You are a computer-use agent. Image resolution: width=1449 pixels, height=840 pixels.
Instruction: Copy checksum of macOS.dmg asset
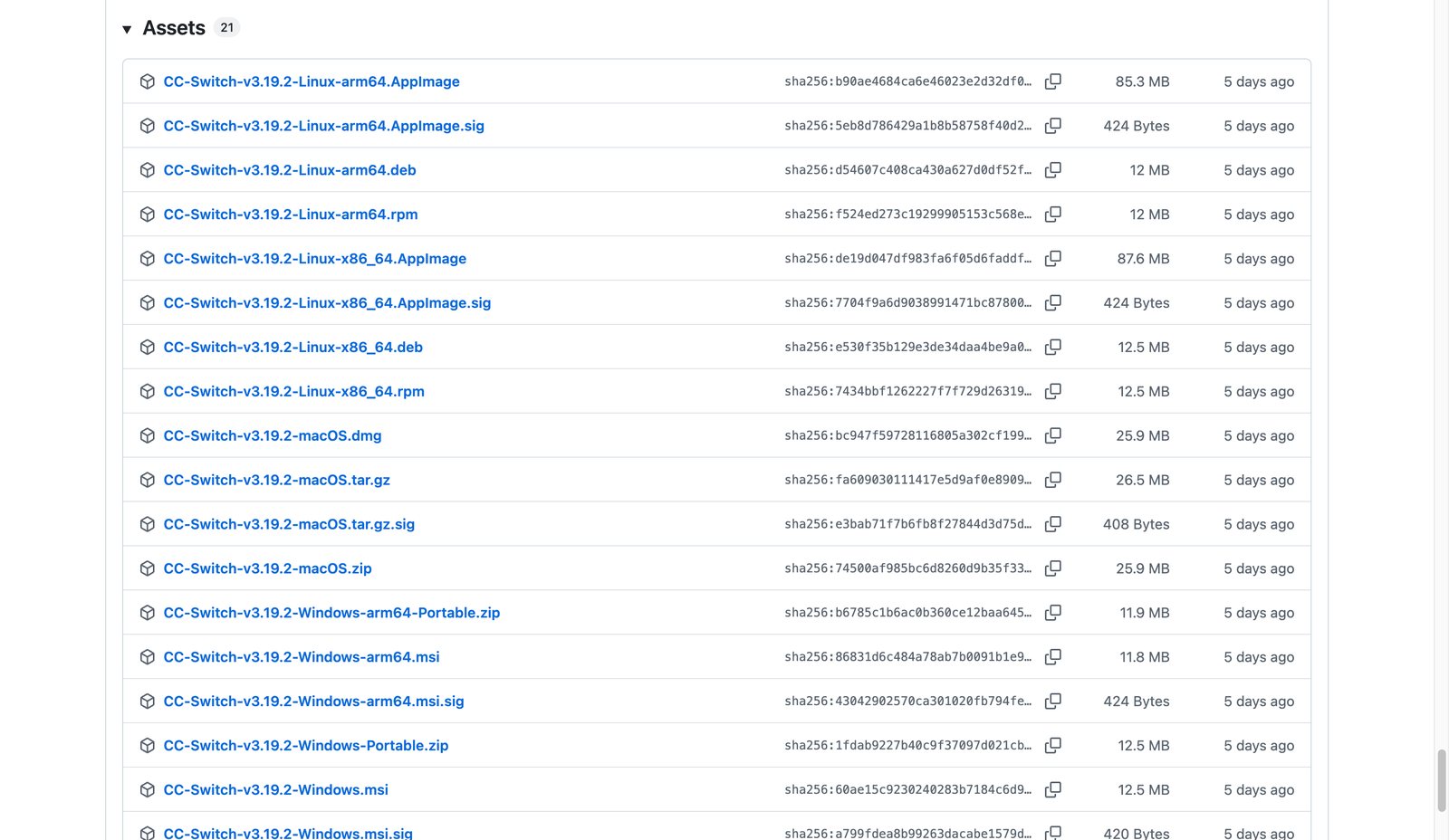tap(1052, 435)
